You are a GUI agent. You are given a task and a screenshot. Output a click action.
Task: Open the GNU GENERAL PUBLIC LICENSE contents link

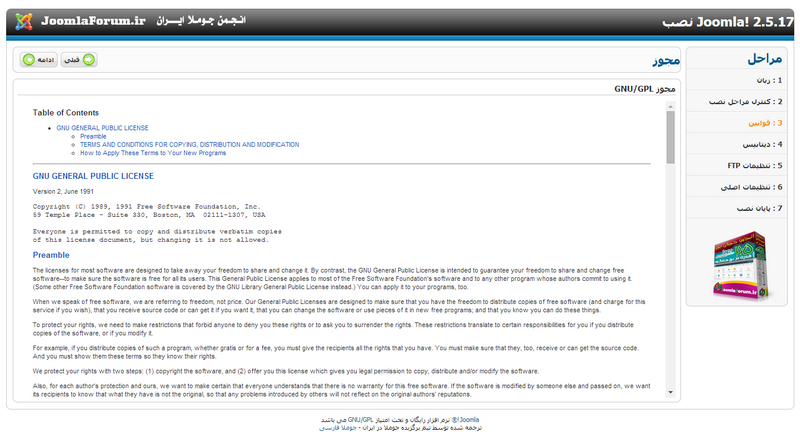102,128
